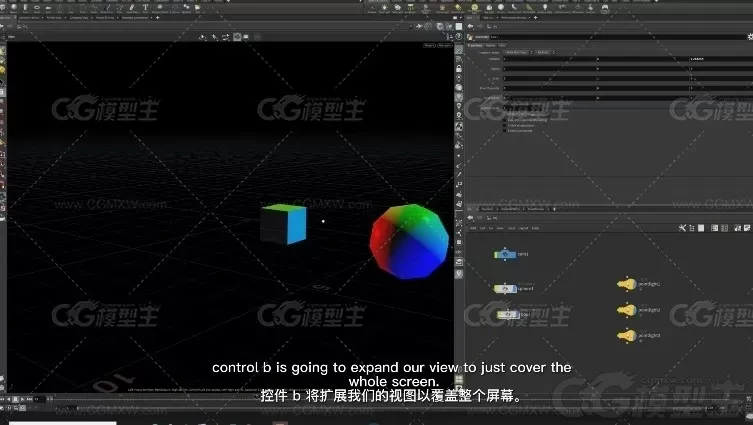Open the Layout menu in network editor
Viewport: 753px width, 425px height.
pyautogui.click(x=524, y=228)
